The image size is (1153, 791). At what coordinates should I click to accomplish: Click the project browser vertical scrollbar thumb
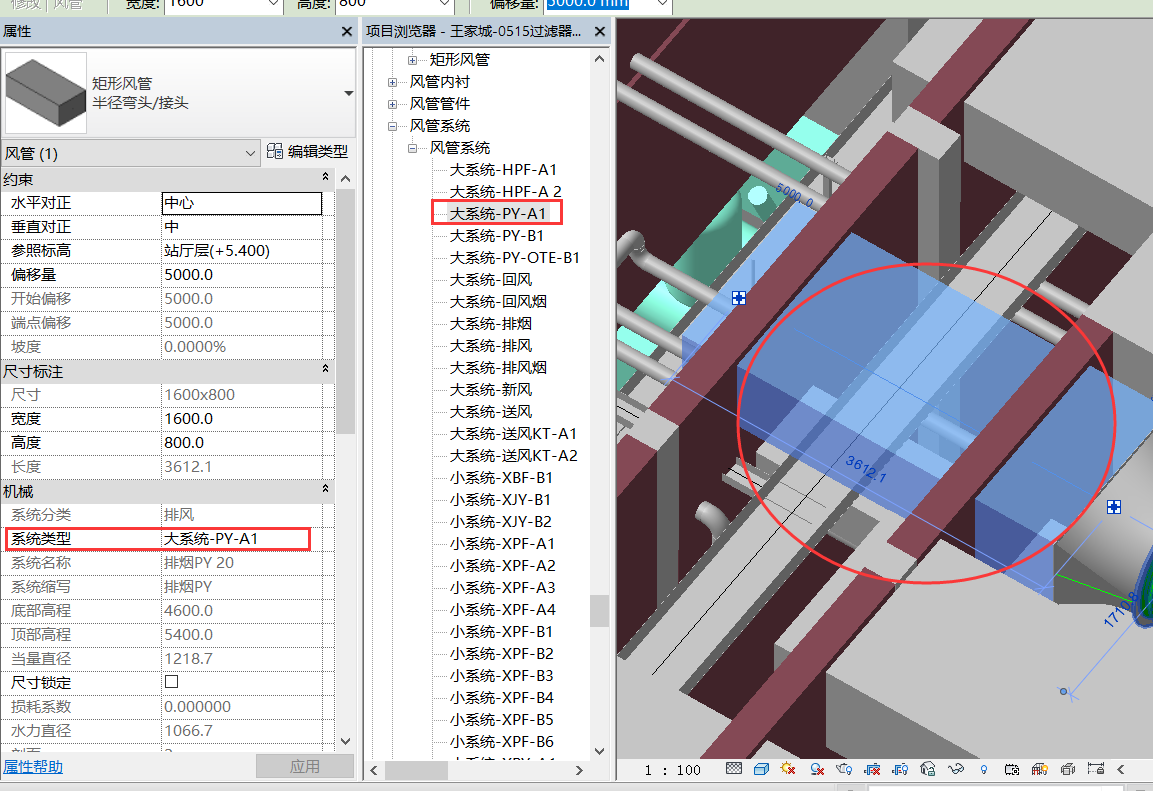pos(599,610)
